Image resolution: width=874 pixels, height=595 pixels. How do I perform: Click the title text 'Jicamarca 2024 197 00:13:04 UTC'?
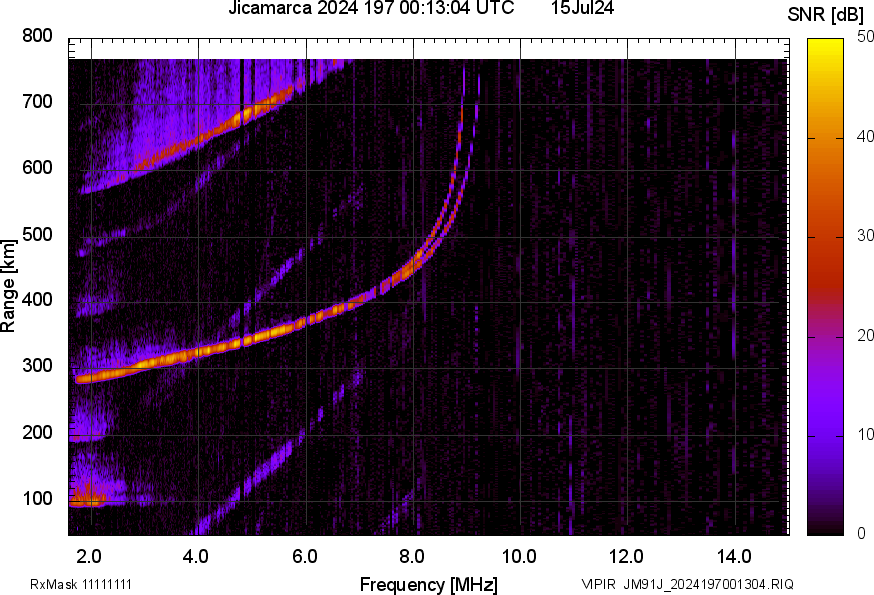371,8
